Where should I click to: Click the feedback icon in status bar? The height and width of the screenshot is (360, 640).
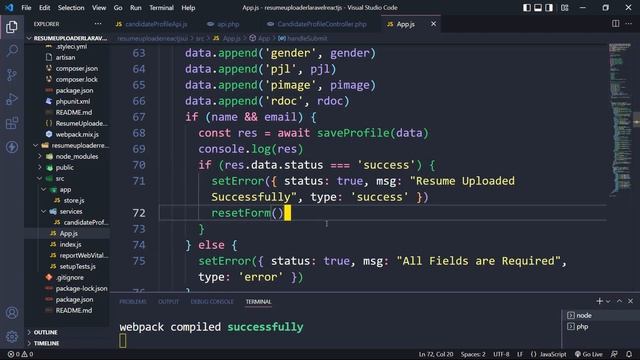[x=614, y=354]
